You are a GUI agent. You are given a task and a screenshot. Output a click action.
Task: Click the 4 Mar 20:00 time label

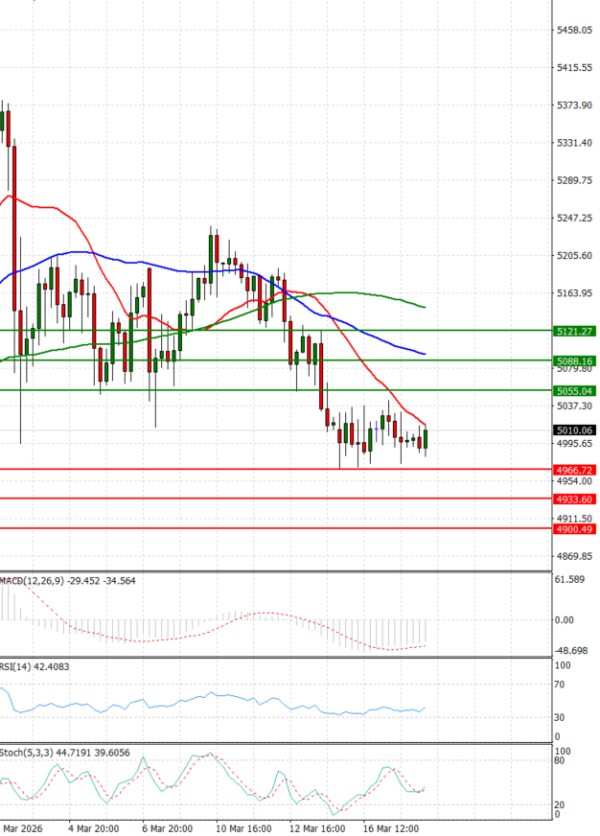pos(94,829)
